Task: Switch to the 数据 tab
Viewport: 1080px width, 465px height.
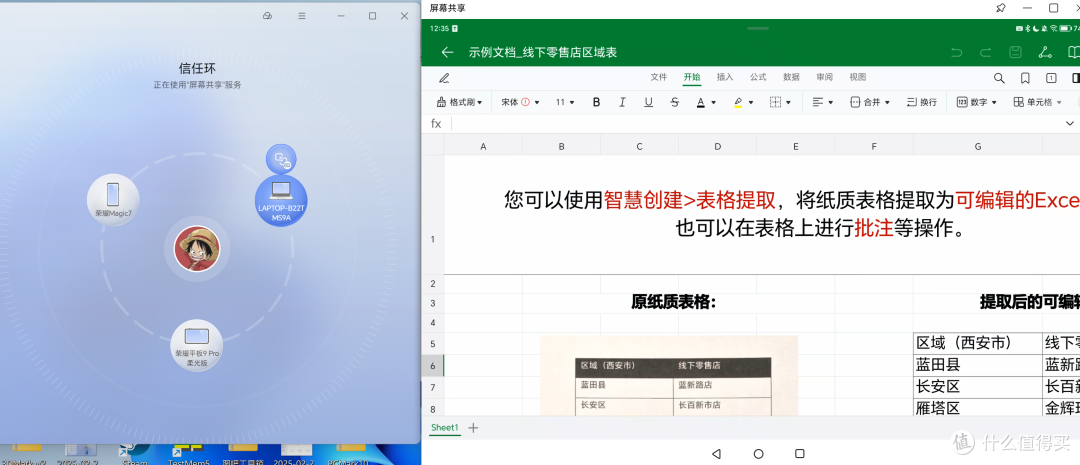Action: [791, 77]
